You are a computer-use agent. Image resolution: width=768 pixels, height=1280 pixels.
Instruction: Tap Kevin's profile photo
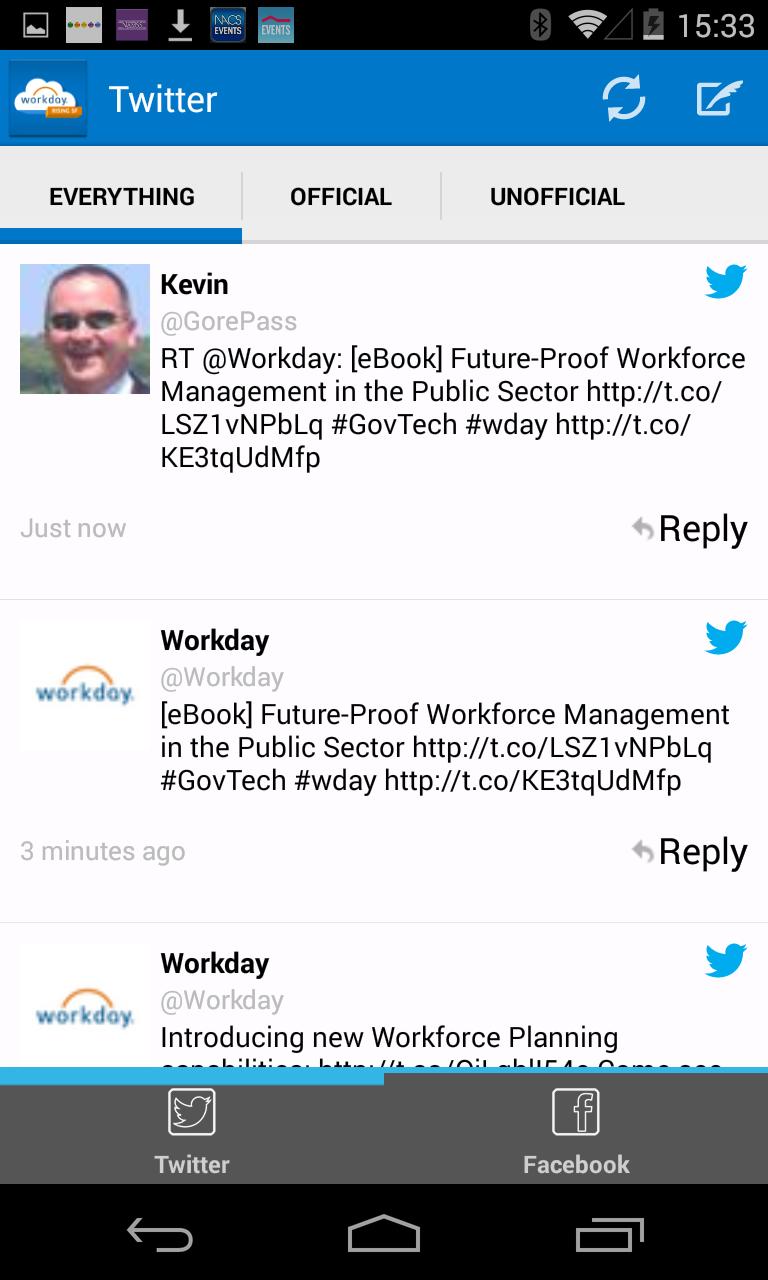tap(84, 328)
